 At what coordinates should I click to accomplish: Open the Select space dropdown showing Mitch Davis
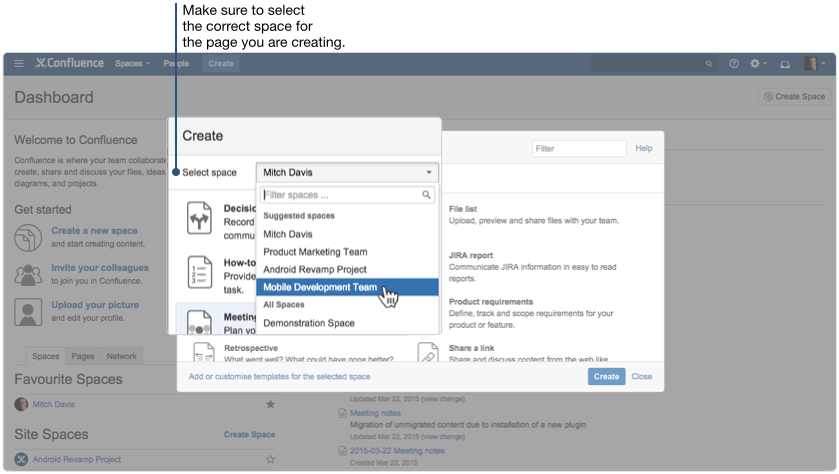(347, 172)
